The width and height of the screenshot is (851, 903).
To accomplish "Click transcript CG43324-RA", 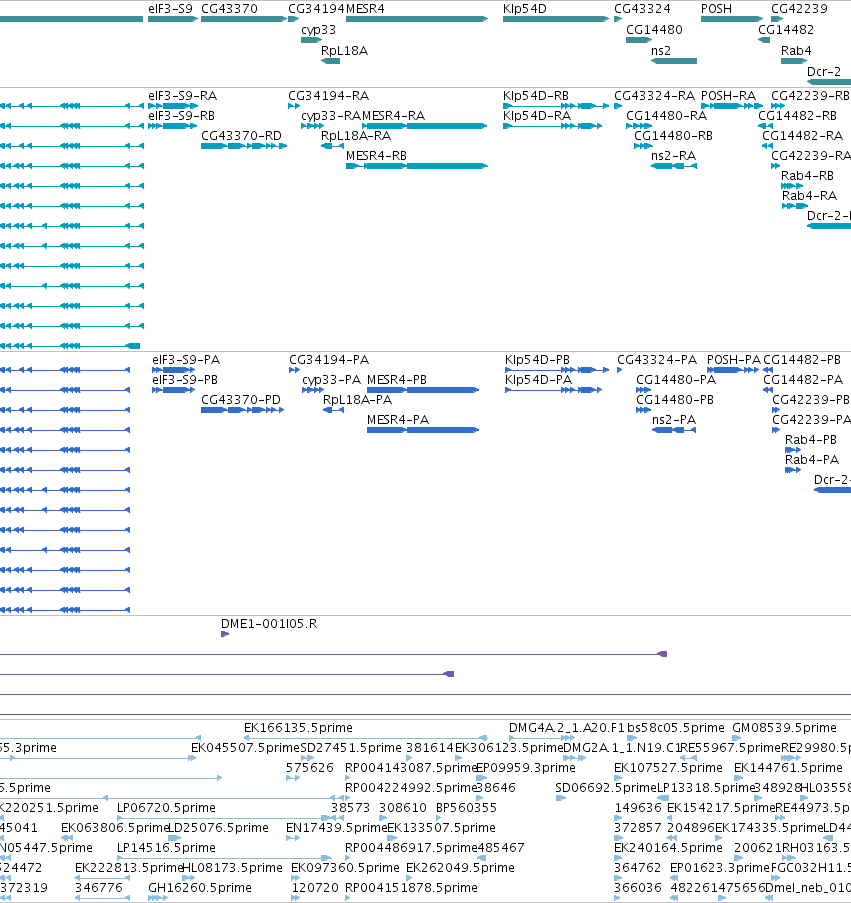I will coord(618,106).
